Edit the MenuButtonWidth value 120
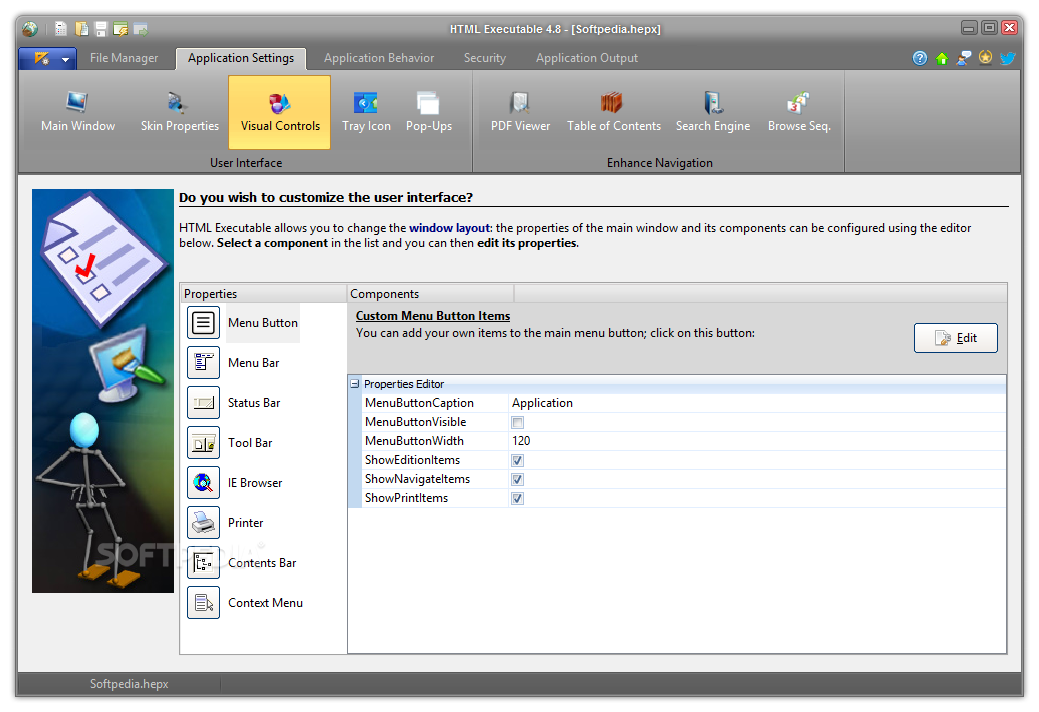 (757, 441)
